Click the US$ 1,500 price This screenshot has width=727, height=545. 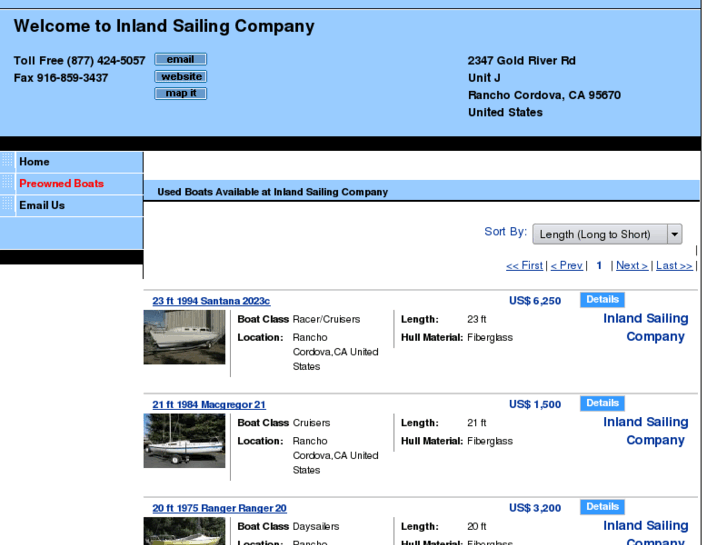(x=535, y=404)
